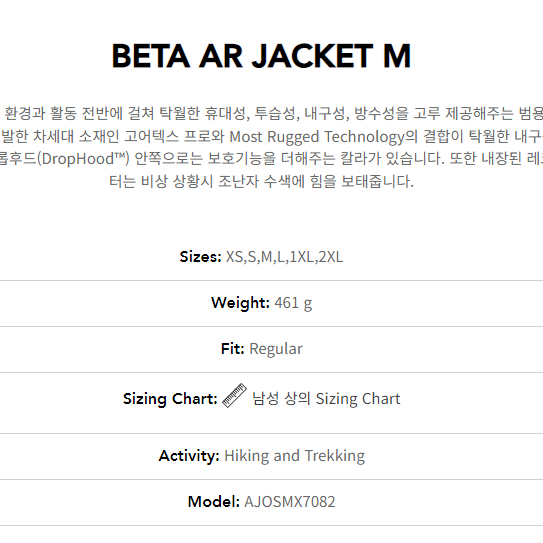Image resolution: width=543 pixels, height=543 pixels.
Task: Click the Regular fit value
Action: tap(276, 349)
